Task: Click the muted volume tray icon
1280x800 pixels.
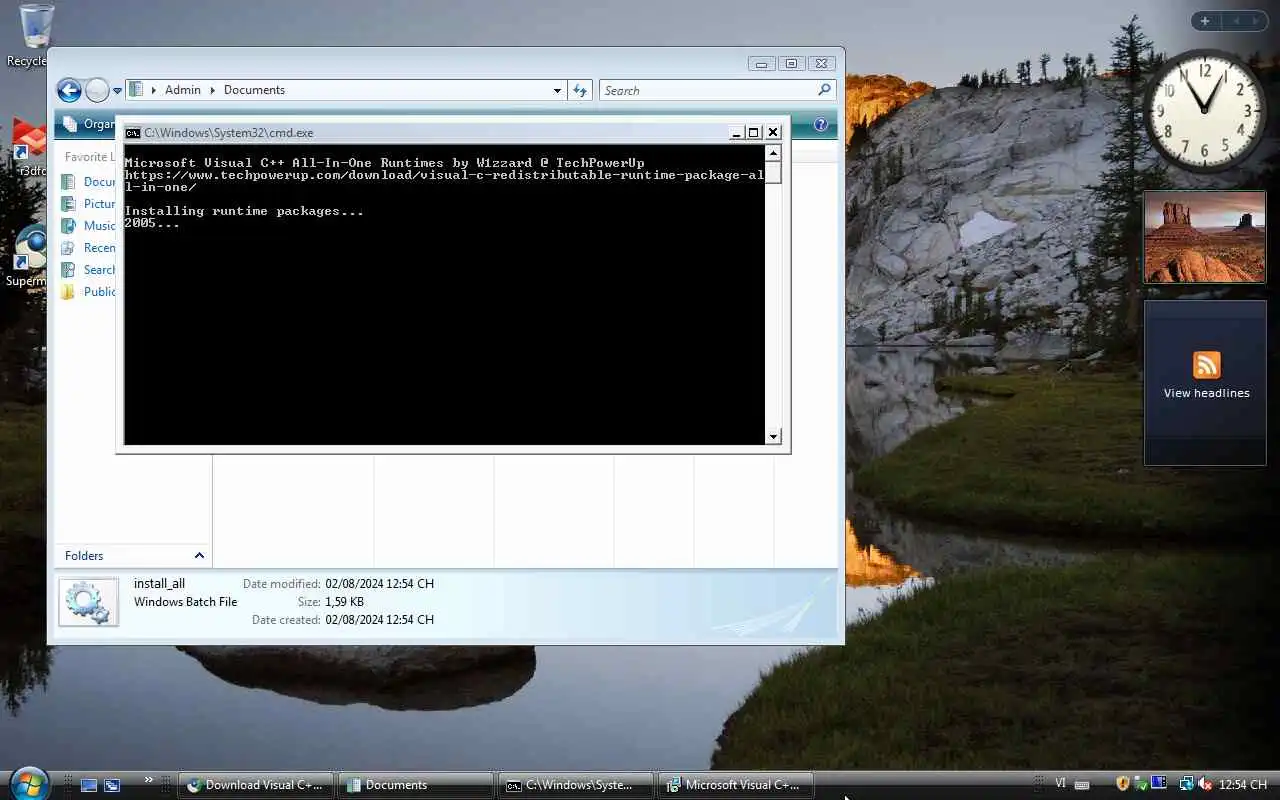Action: [x=1205, y=784]
